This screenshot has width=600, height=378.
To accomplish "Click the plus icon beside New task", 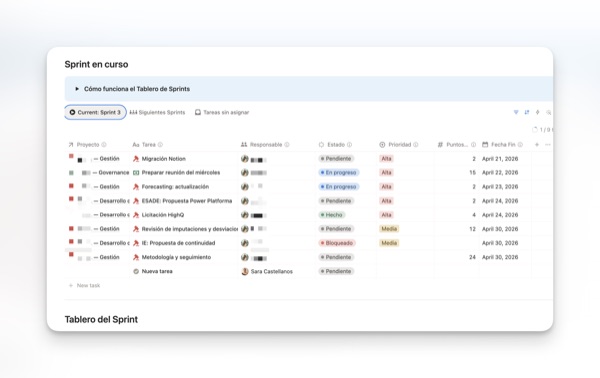I will click(x=71, y=285).
